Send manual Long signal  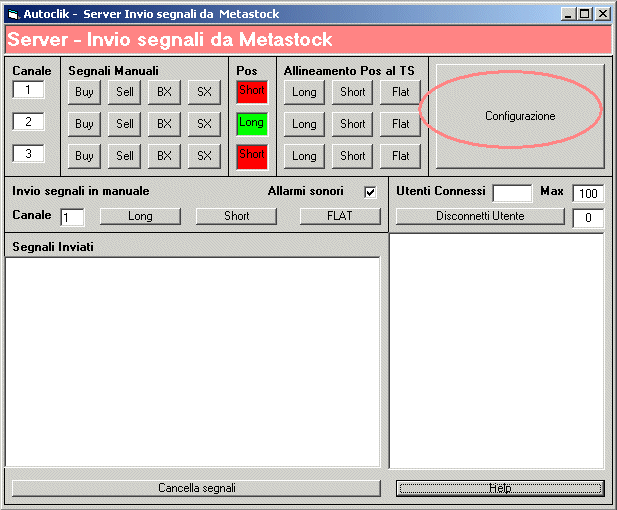coord(140,216)
